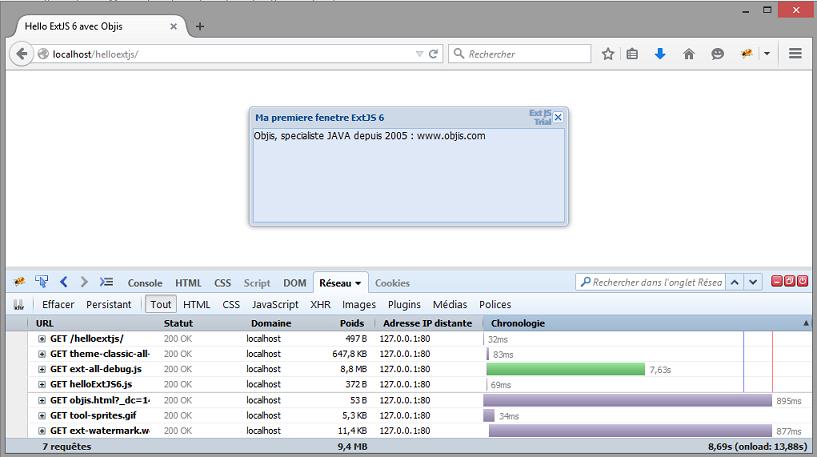Go to previous panel with left chevron
This screenshot has width=817, height=457.
click(64, 282)
